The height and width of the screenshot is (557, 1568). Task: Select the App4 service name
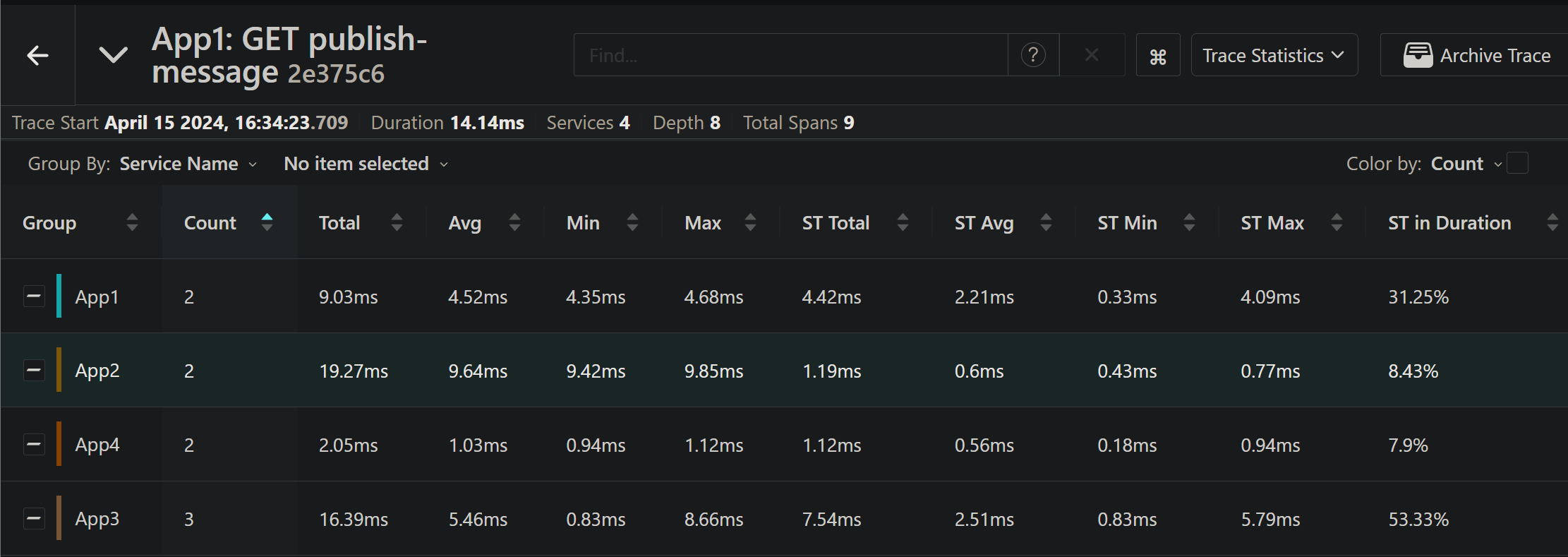point(97,445)
